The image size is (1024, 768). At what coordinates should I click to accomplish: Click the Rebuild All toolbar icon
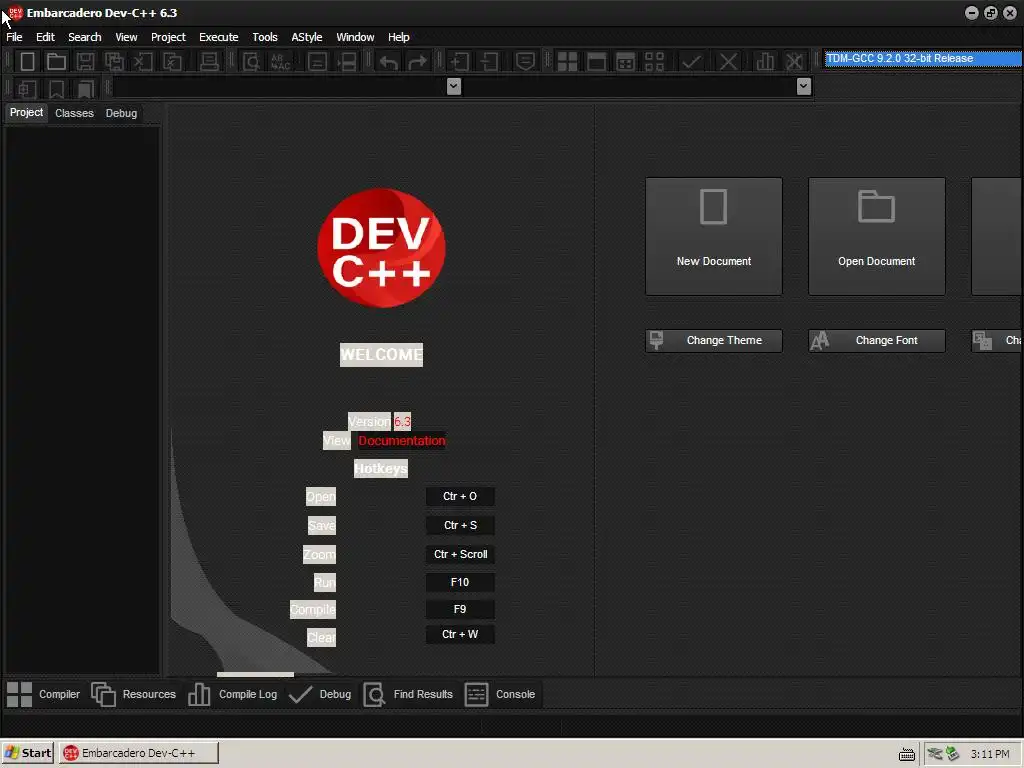tap(654, 61)
